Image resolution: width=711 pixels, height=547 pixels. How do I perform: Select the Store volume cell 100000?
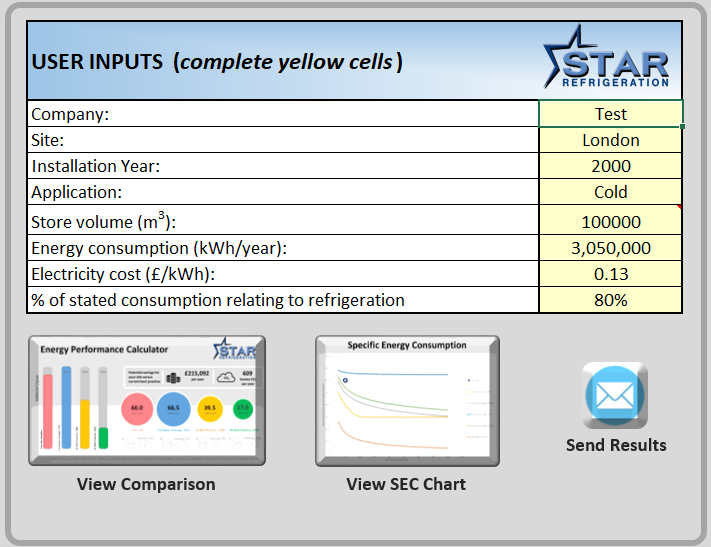click(x=610, y=220)
